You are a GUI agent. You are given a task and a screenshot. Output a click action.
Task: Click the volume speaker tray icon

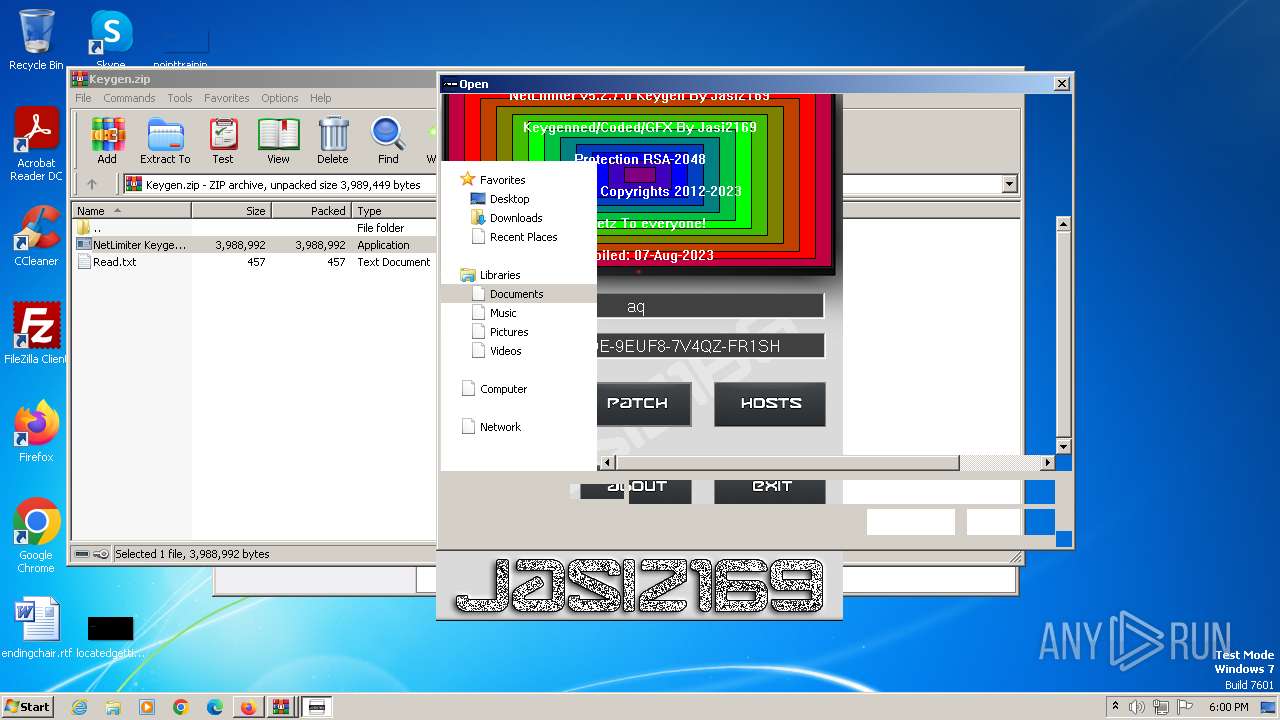click(1136, 707)
